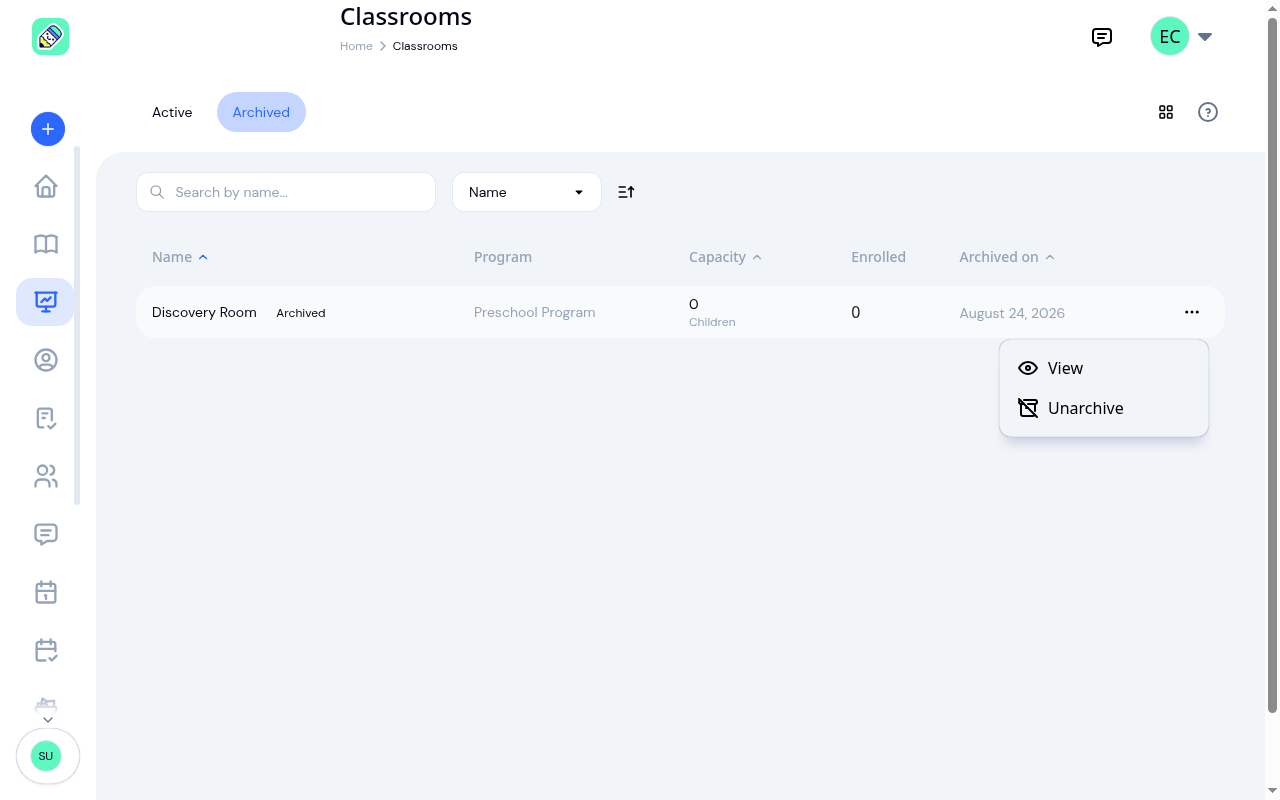Open the people group sidebar icon
1280x800 pixels.
pyautogui.click(x=46, y=476)
